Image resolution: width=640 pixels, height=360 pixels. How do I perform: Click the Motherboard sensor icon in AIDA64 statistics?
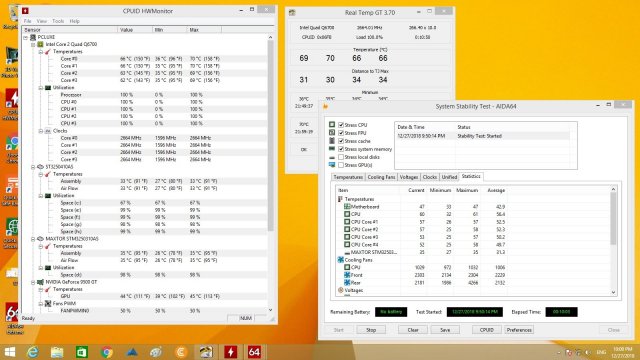click(x=347, y=207)
